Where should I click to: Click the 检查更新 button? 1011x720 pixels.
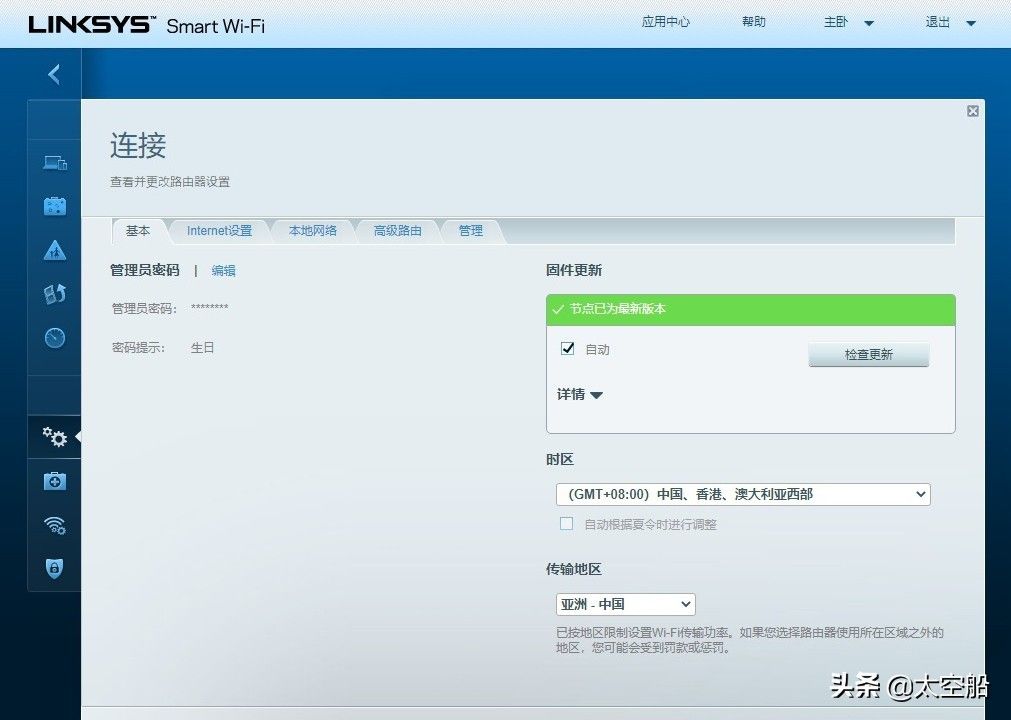tap(868, 355)
